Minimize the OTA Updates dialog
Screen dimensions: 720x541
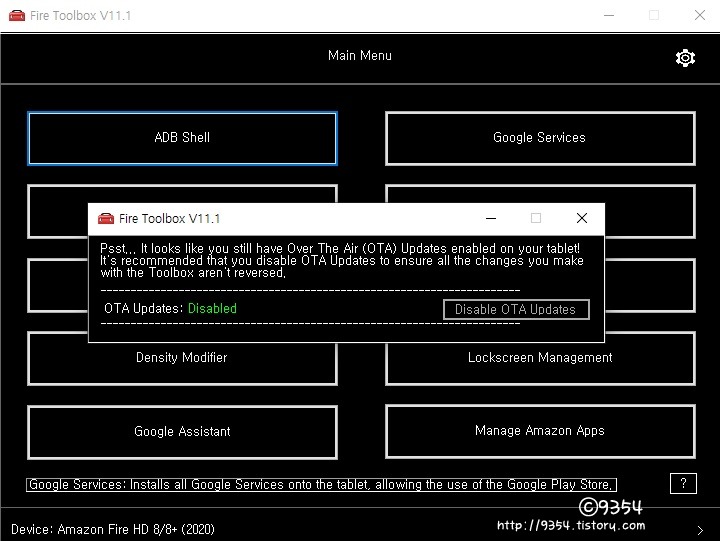491,218
